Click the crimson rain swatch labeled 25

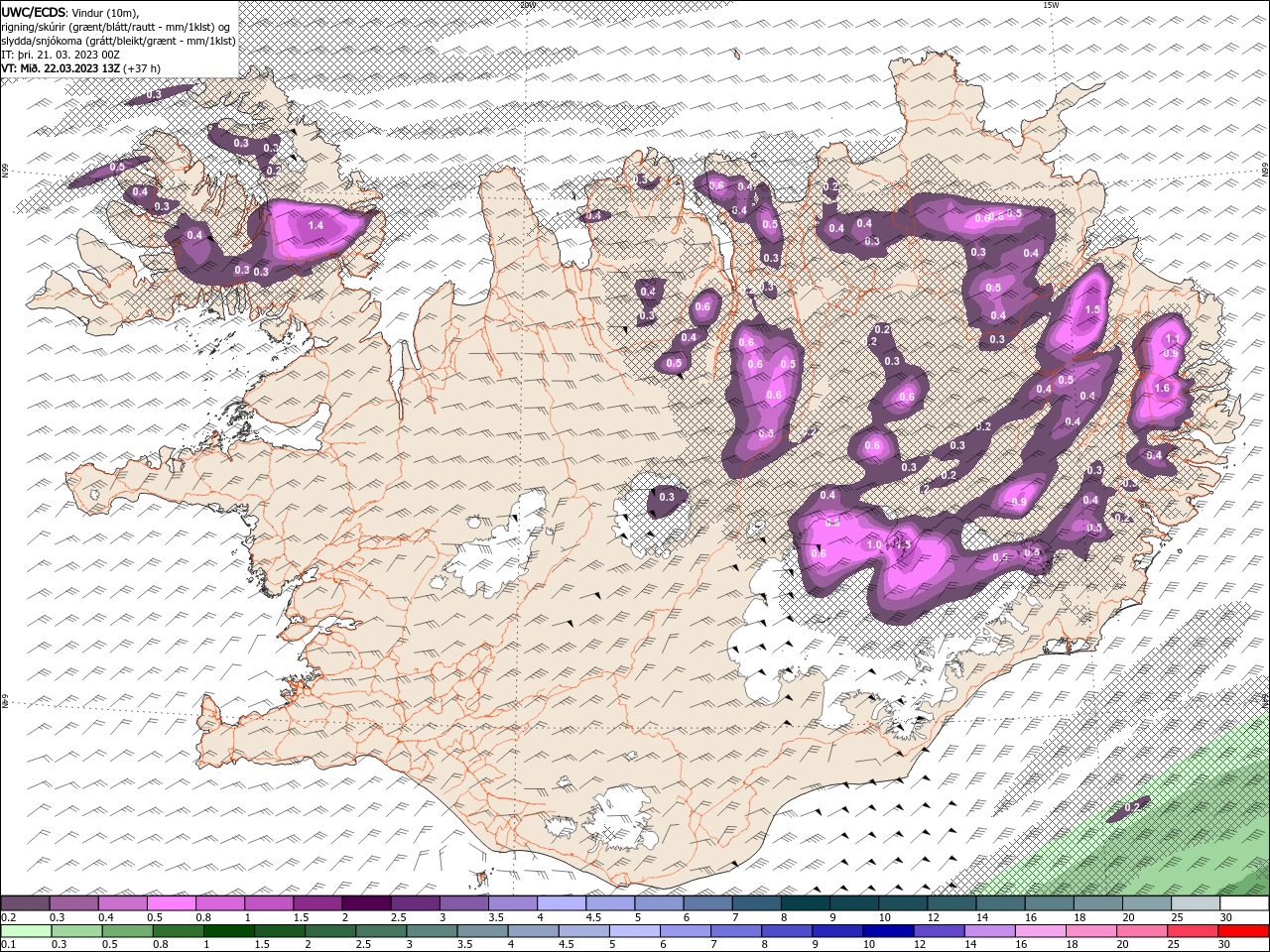[1192, 931]
